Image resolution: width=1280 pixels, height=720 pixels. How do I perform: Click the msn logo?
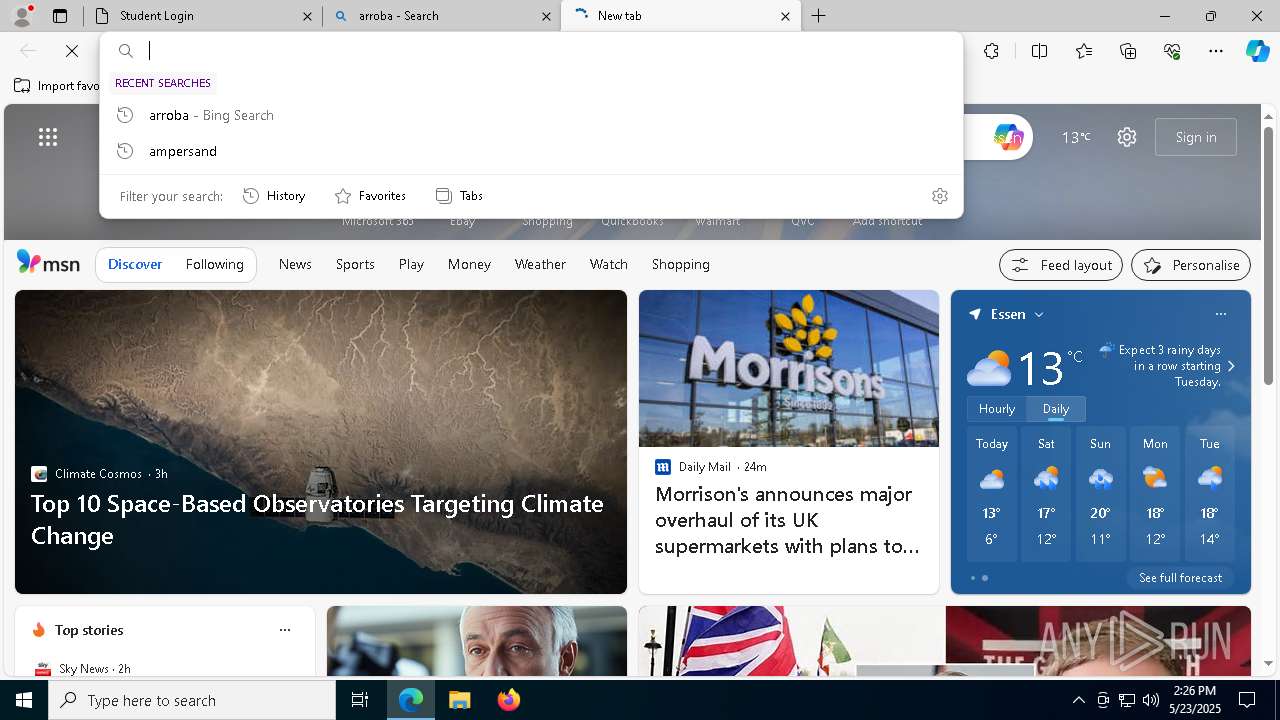tap(48, 263)
